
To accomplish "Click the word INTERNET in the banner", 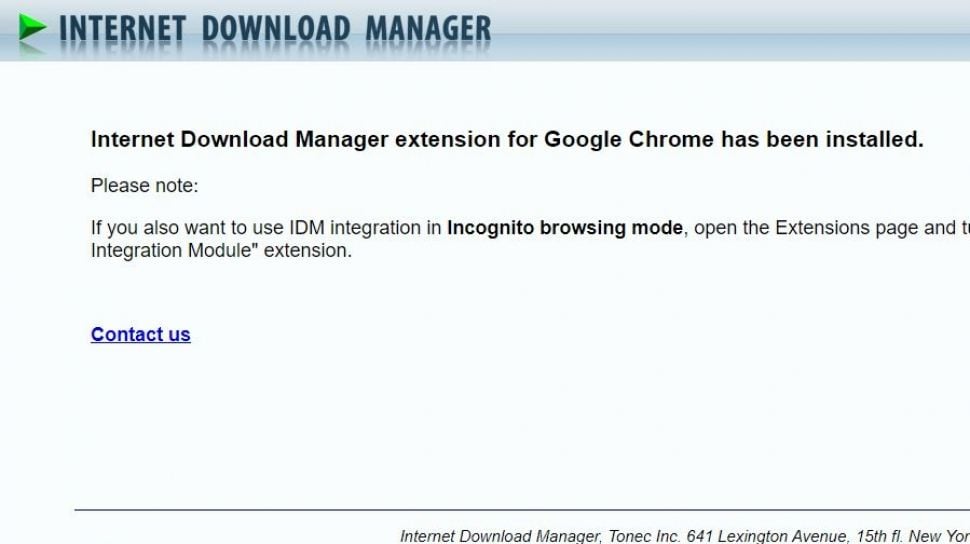I will [x=122, y=29].
